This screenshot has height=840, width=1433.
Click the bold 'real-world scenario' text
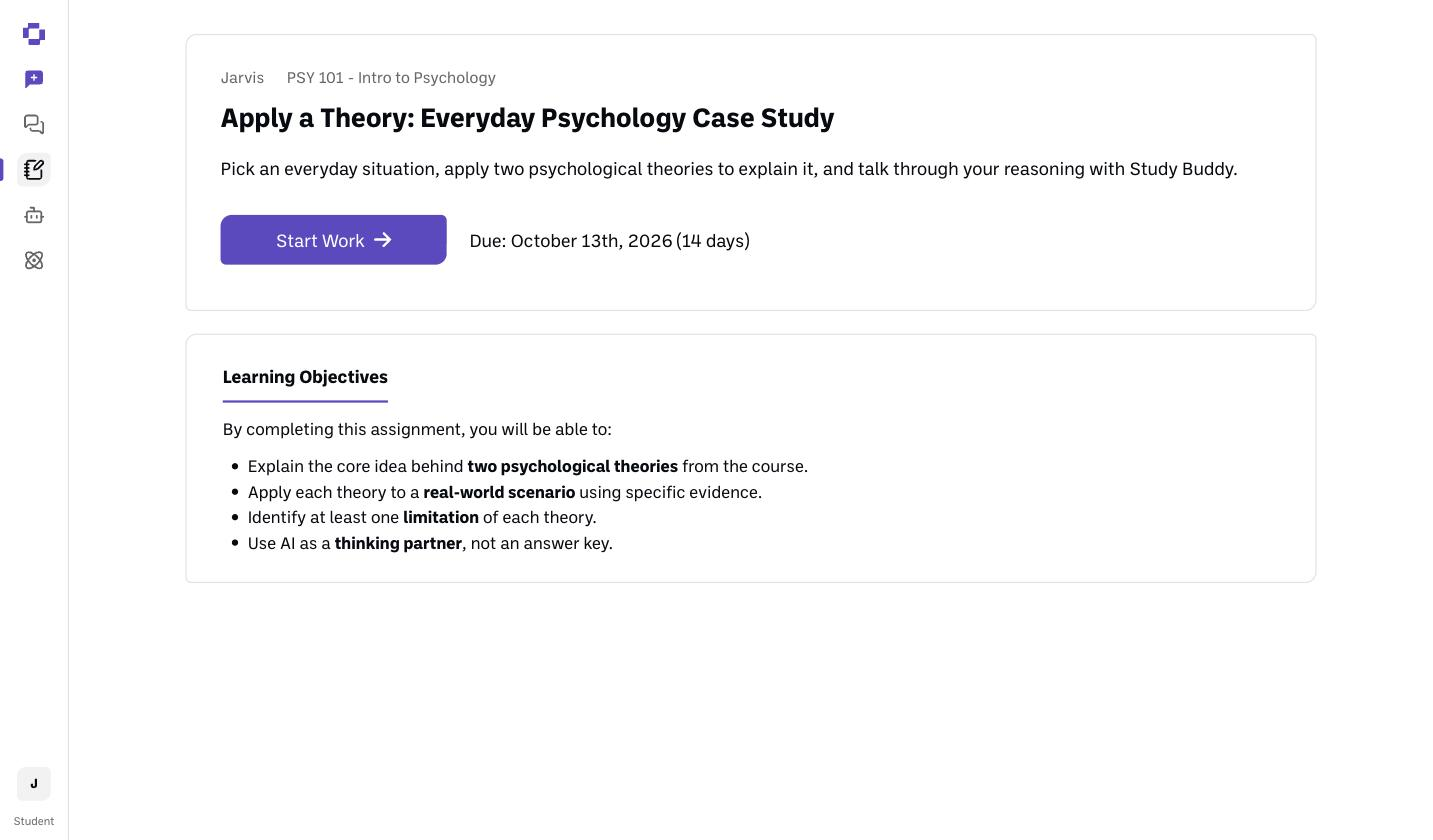tap(499, 492)
